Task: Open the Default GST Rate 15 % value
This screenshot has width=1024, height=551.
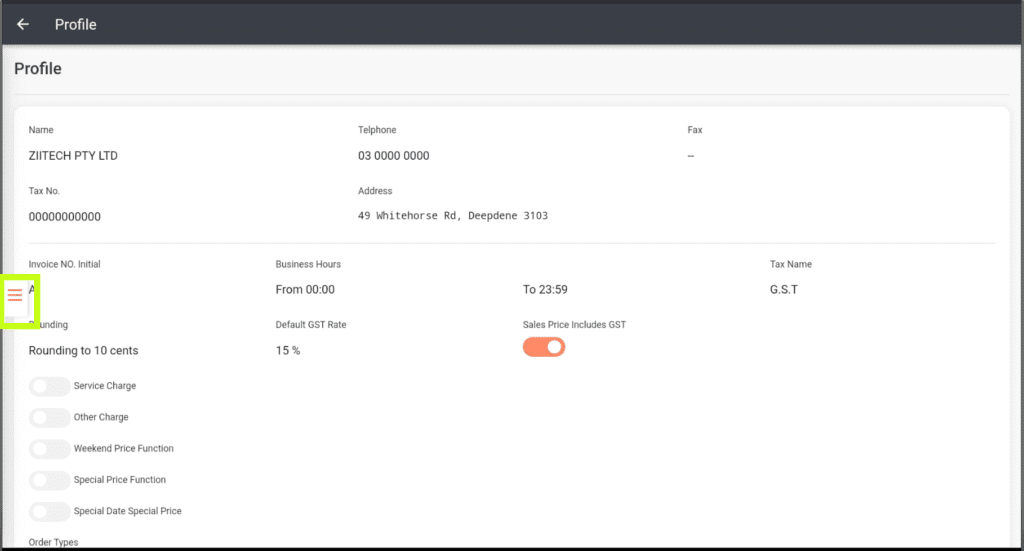Action: point(288,351)
